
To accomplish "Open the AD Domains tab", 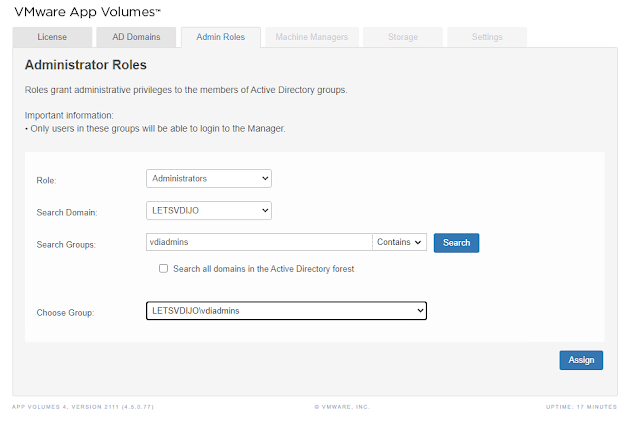I will pos(136,37).
